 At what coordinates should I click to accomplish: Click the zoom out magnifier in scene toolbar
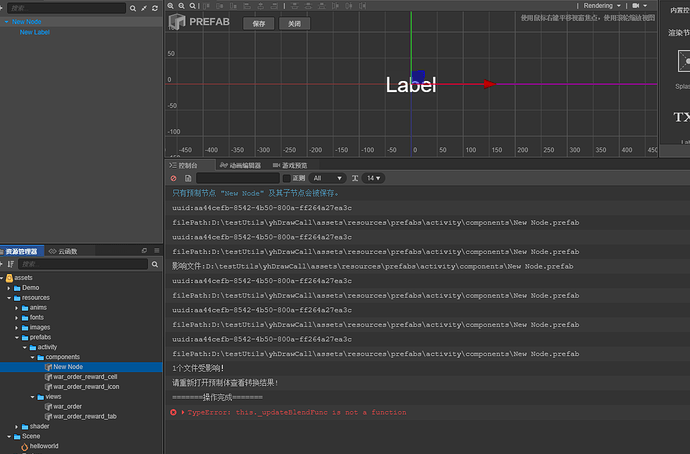[181, 6]
